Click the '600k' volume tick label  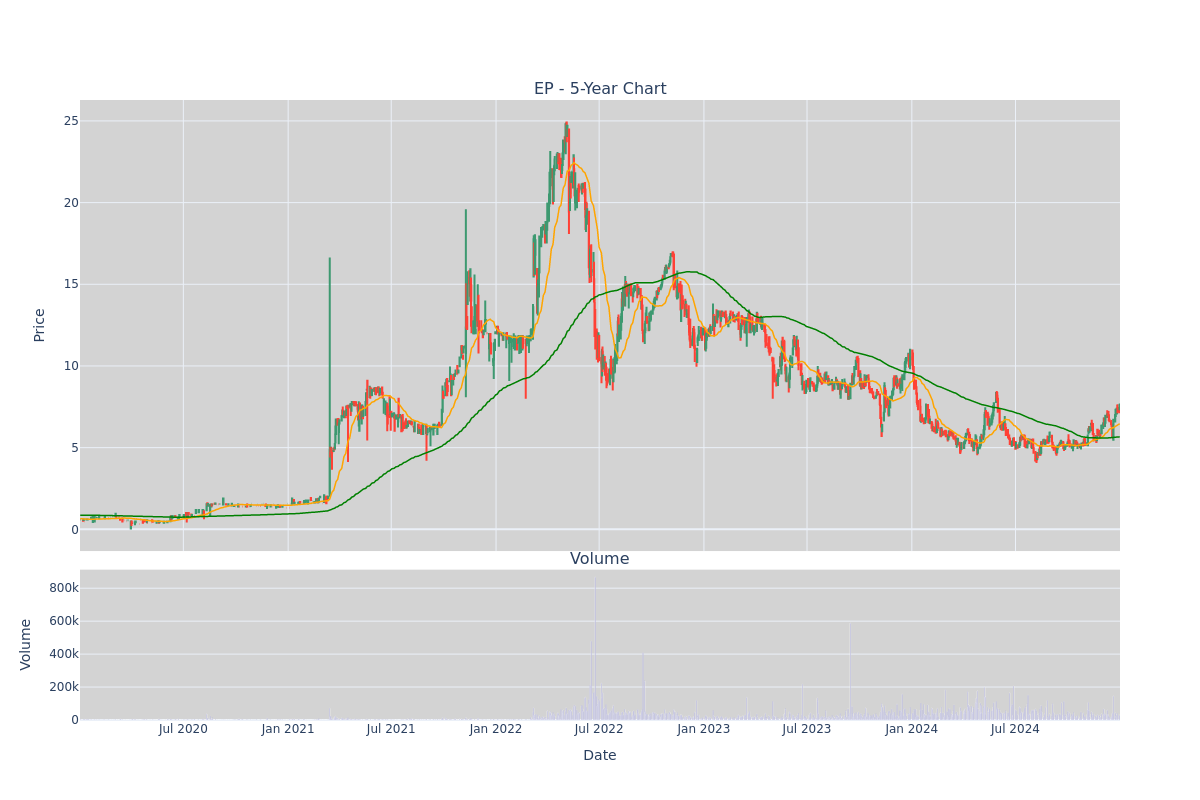coord(64,621)
